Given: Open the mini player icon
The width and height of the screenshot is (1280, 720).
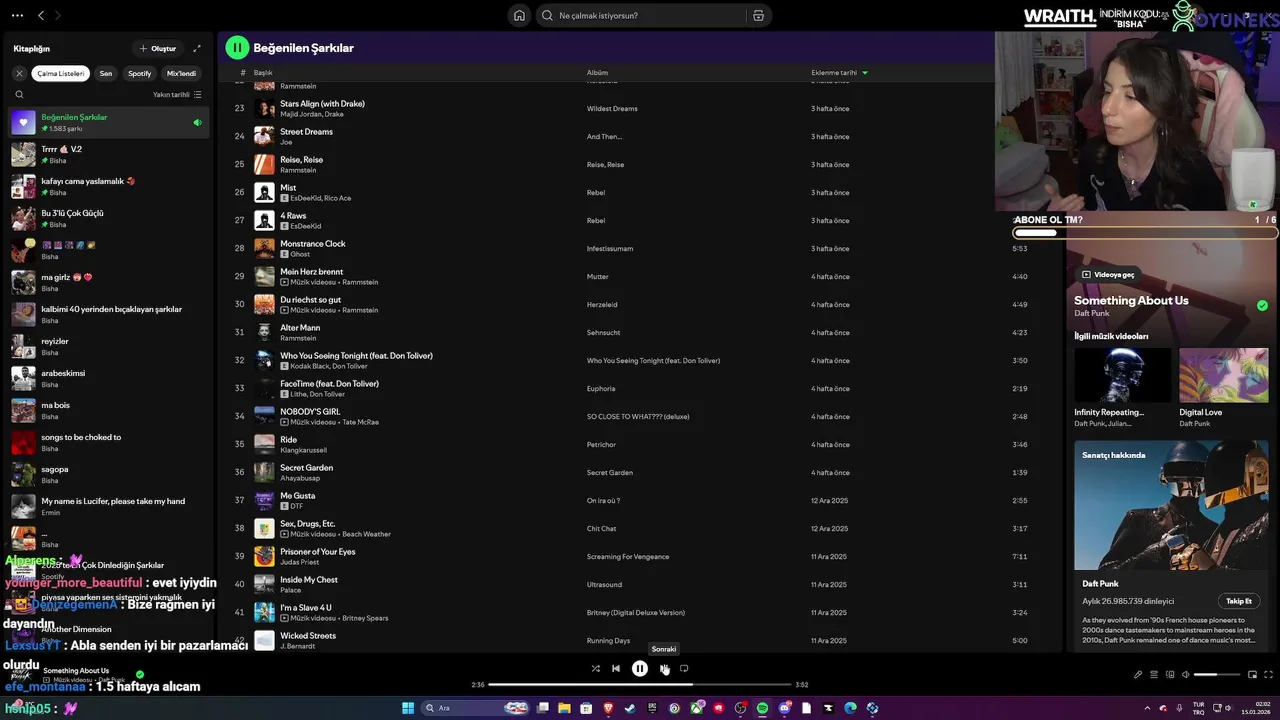Looking at the screenshot, I should pos(1254,674).
